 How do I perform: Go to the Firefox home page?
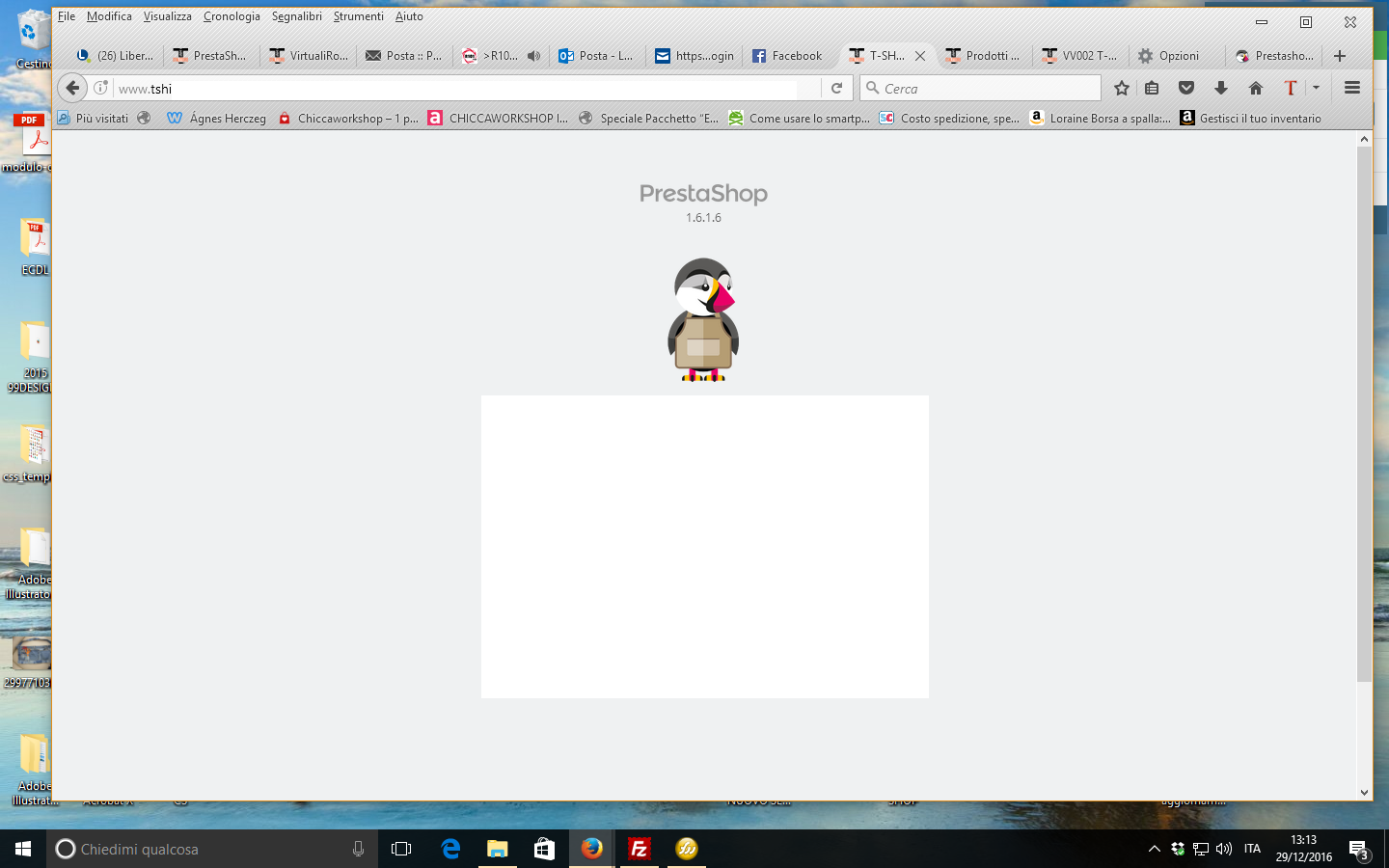pos(1256,88)
